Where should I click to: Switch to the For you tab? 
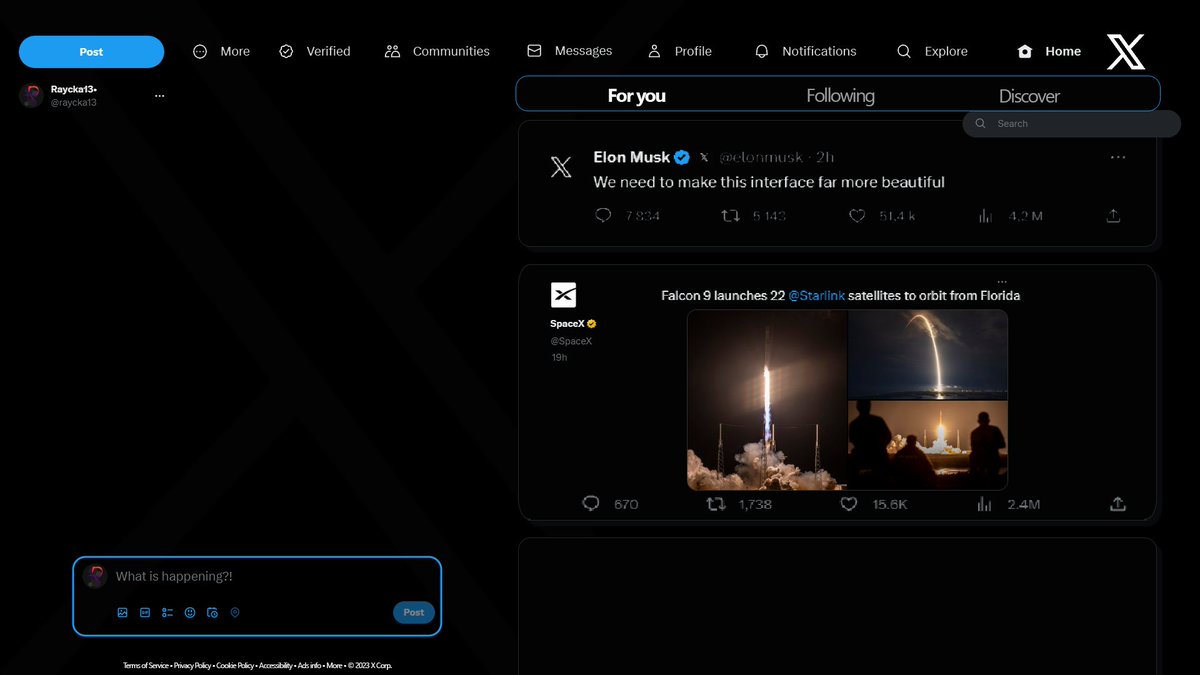point(636,96)
